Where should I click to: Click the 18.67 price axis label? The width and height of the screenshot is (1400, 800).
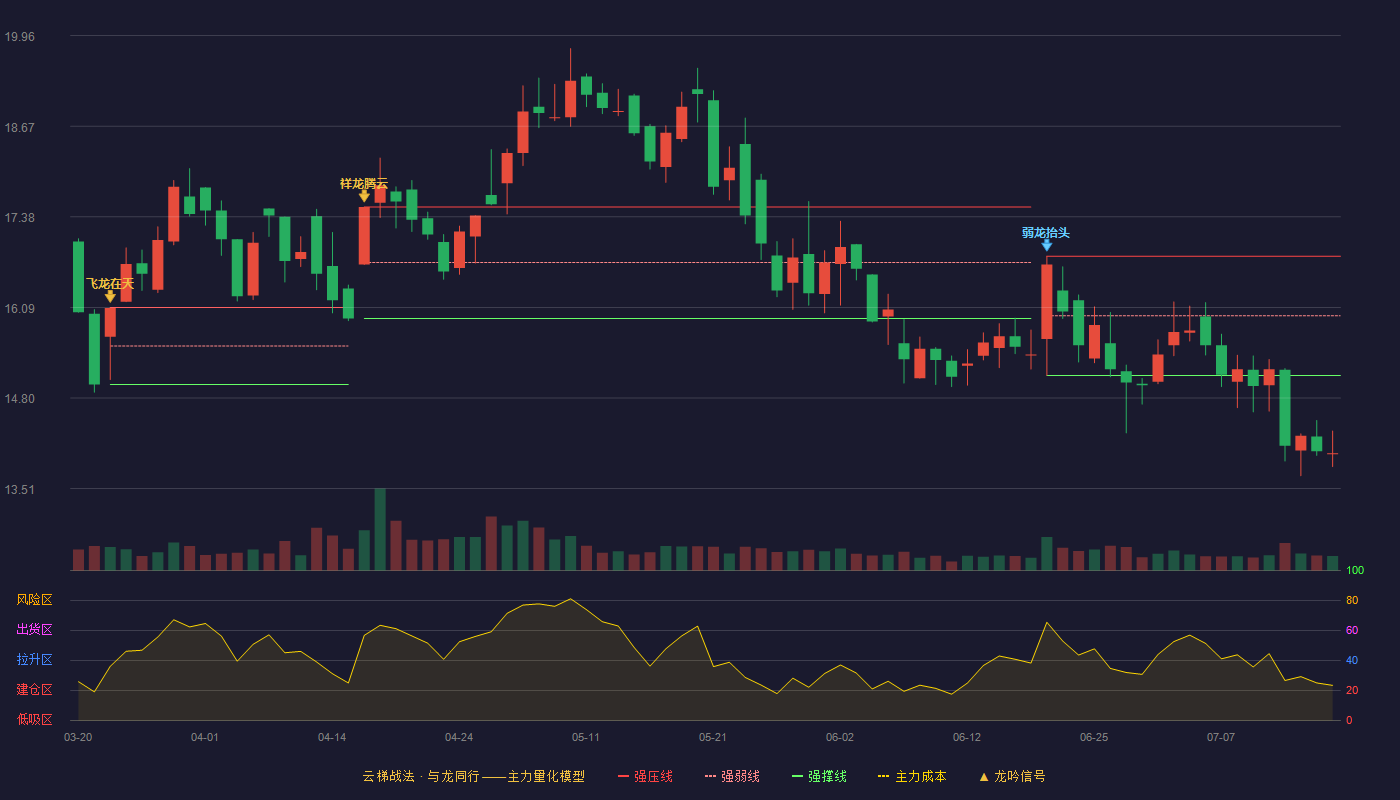point(19,127)
